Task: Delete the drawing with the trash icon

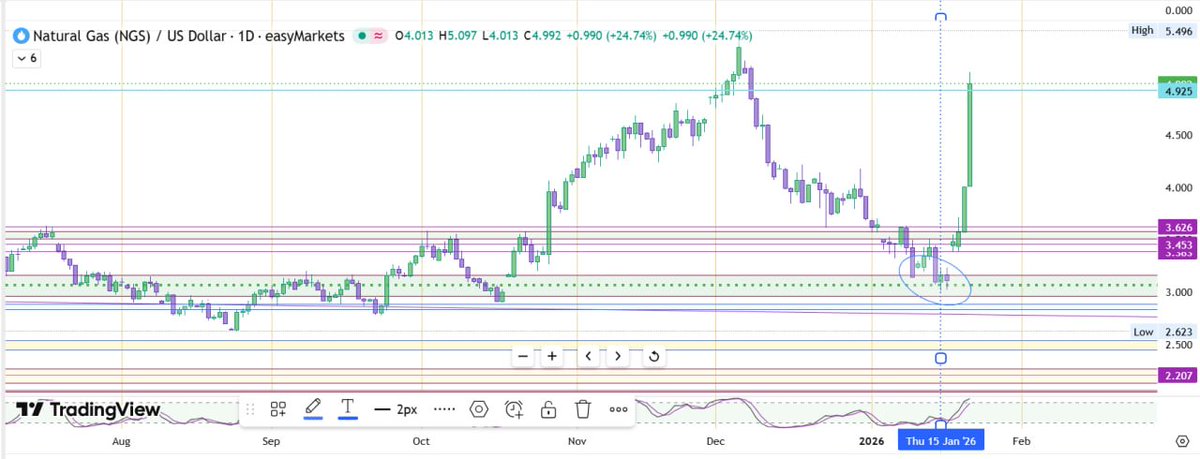Action: [x=583, y=409]
